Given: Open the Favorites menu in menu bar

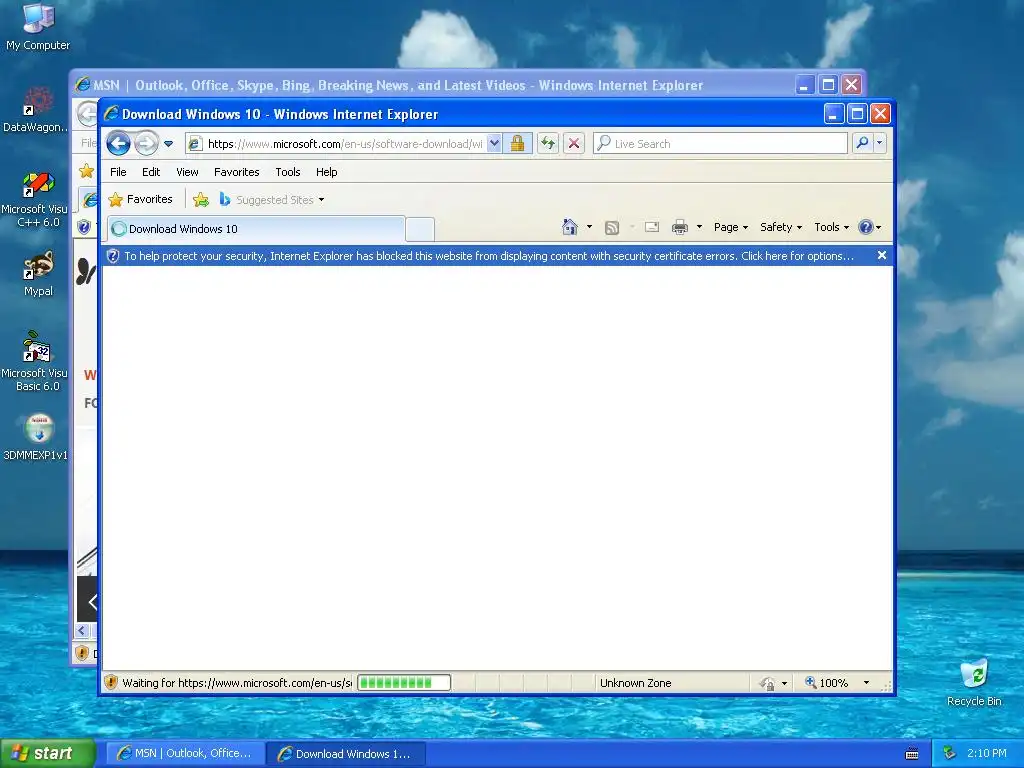Looking at the screenshot, I should [x=236, y=172].
